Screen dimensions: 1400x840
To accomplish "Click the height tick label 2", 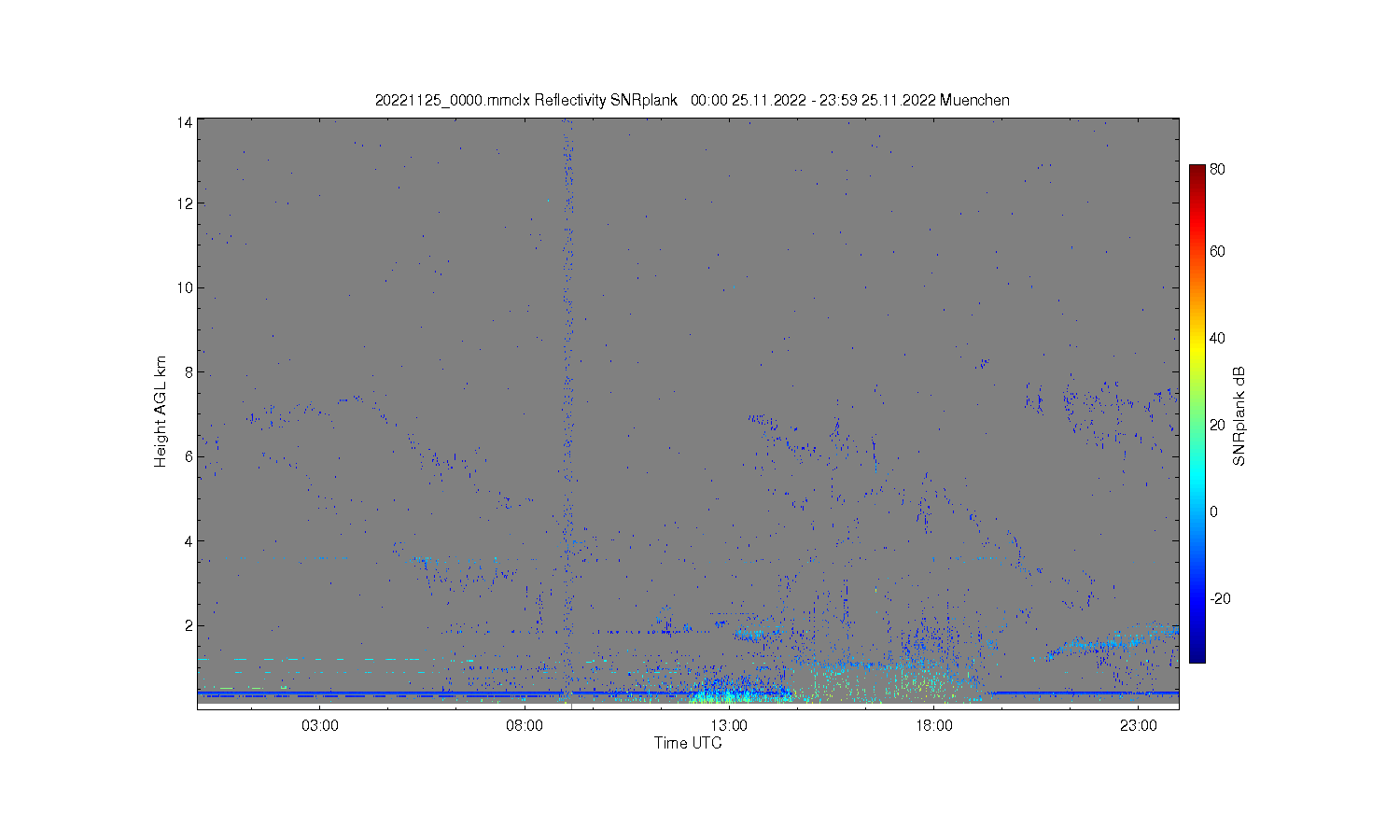I will [189, 625].
